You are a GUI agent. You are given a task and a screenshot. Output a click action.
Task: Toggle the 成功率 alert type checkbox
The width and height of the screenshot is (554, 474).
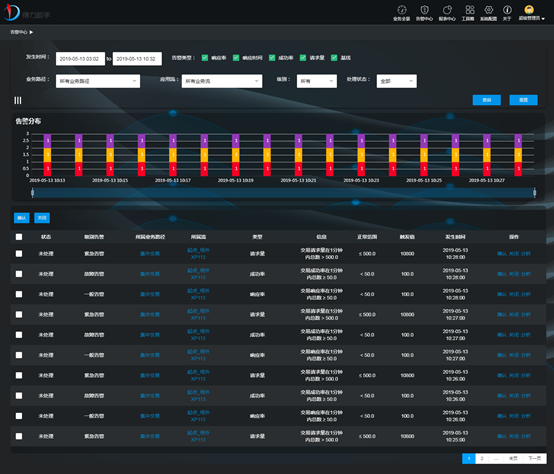[272, 58]
